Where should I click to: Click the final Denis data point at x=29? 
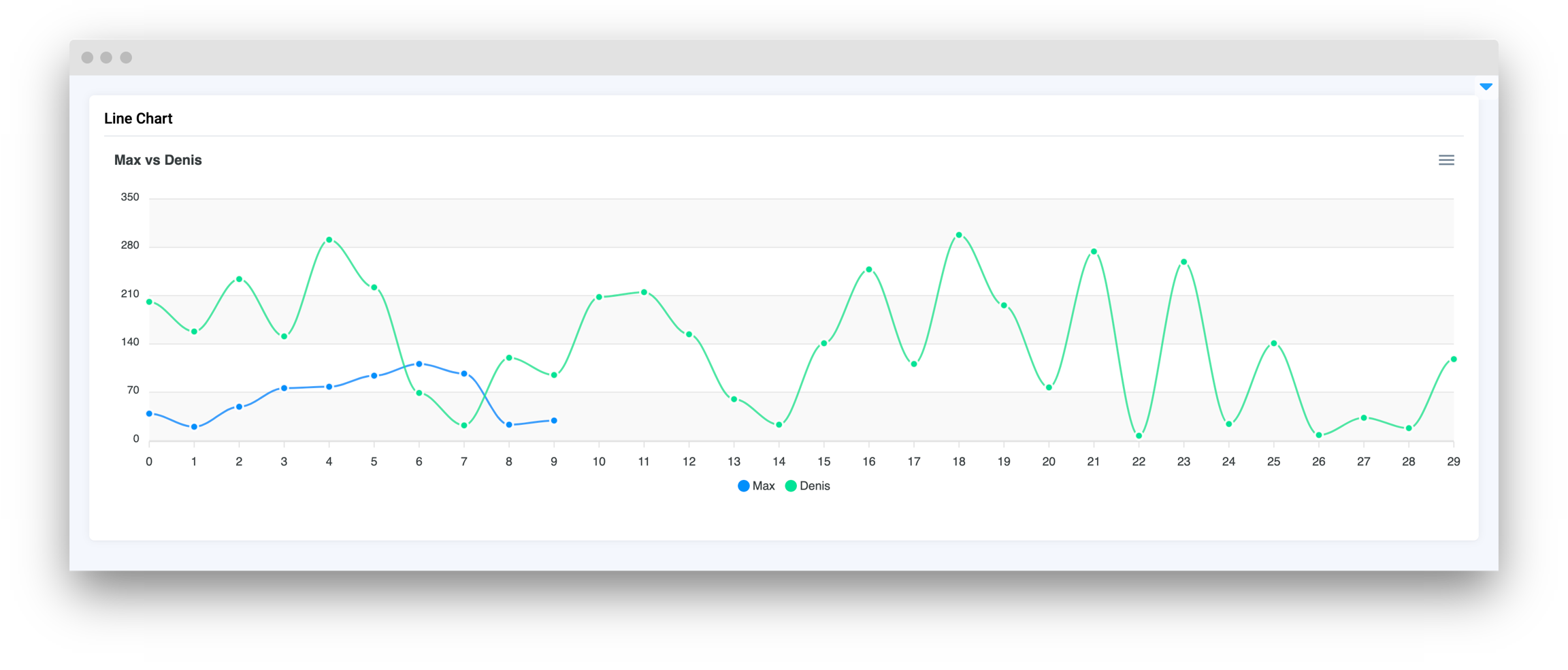point(1454,360)
